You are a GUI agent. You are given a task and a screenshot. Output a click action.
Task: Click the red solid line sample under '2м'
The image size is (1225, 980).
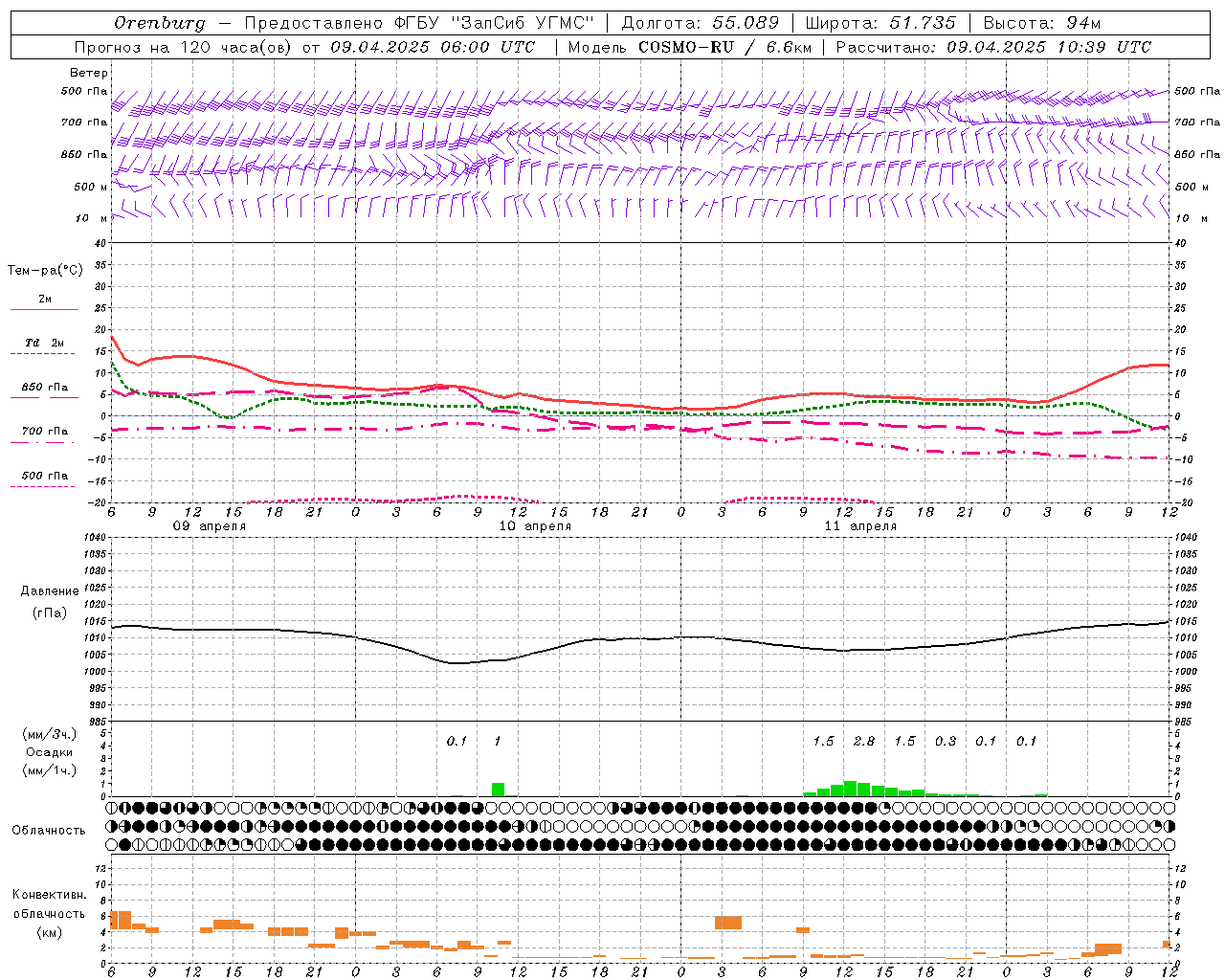(45, 310)
